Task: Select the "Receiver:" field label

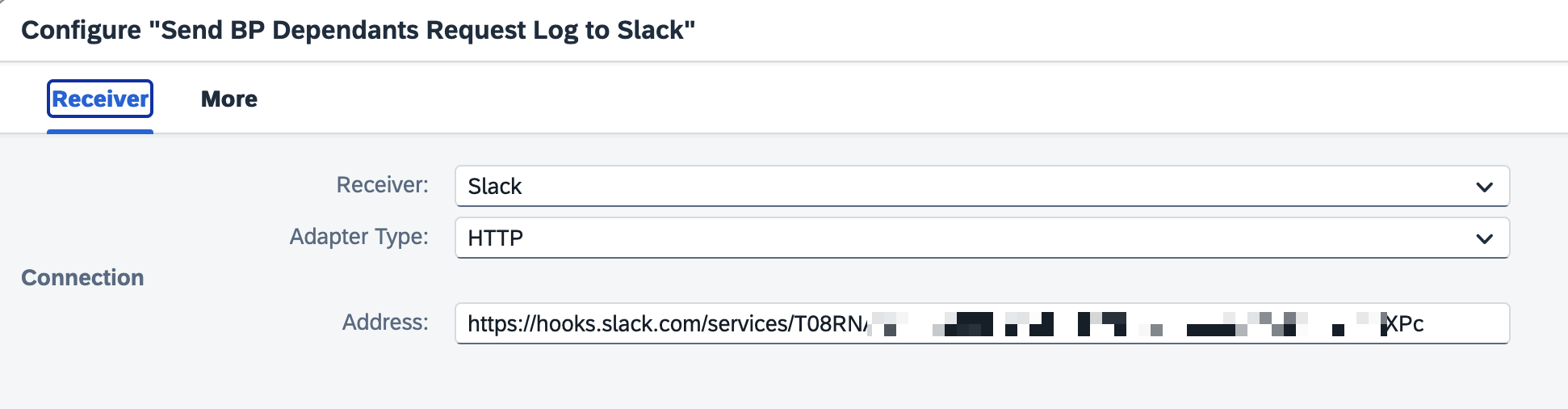Action: pyautogui.click(x=382, y=185)
